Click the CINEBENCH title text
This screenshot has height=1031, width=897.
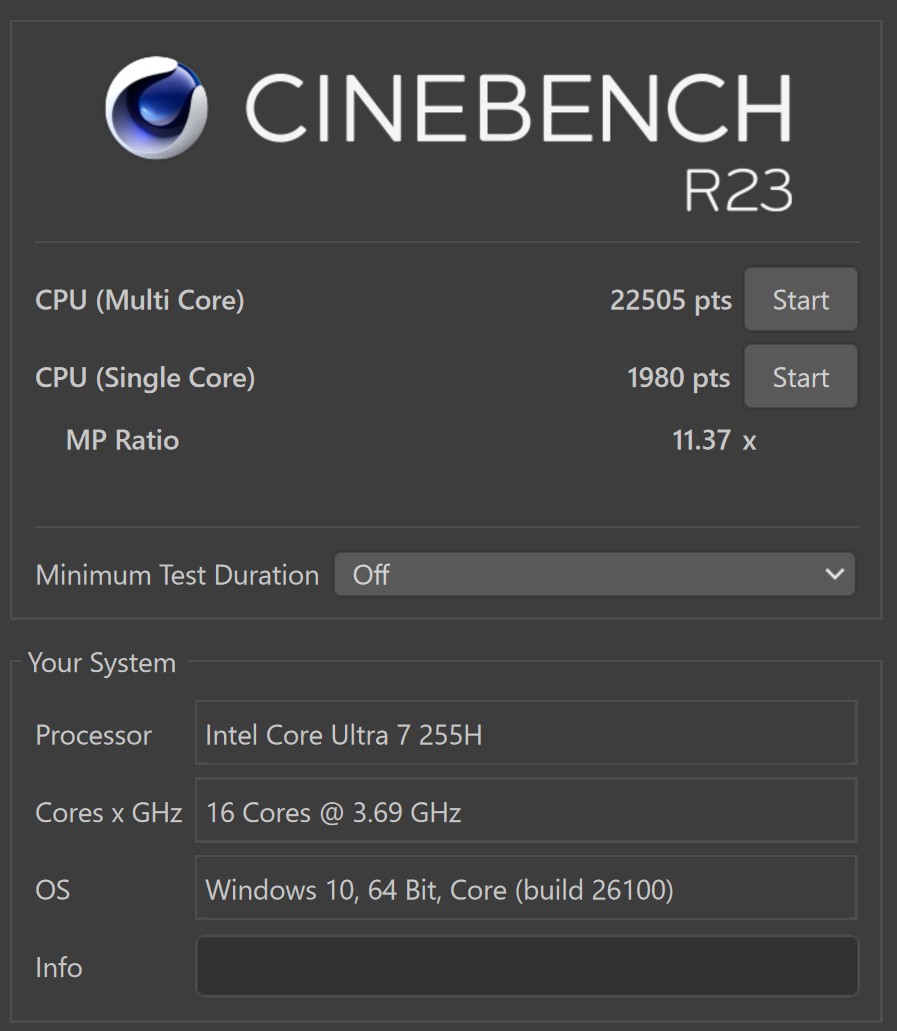tap(518, 108)
